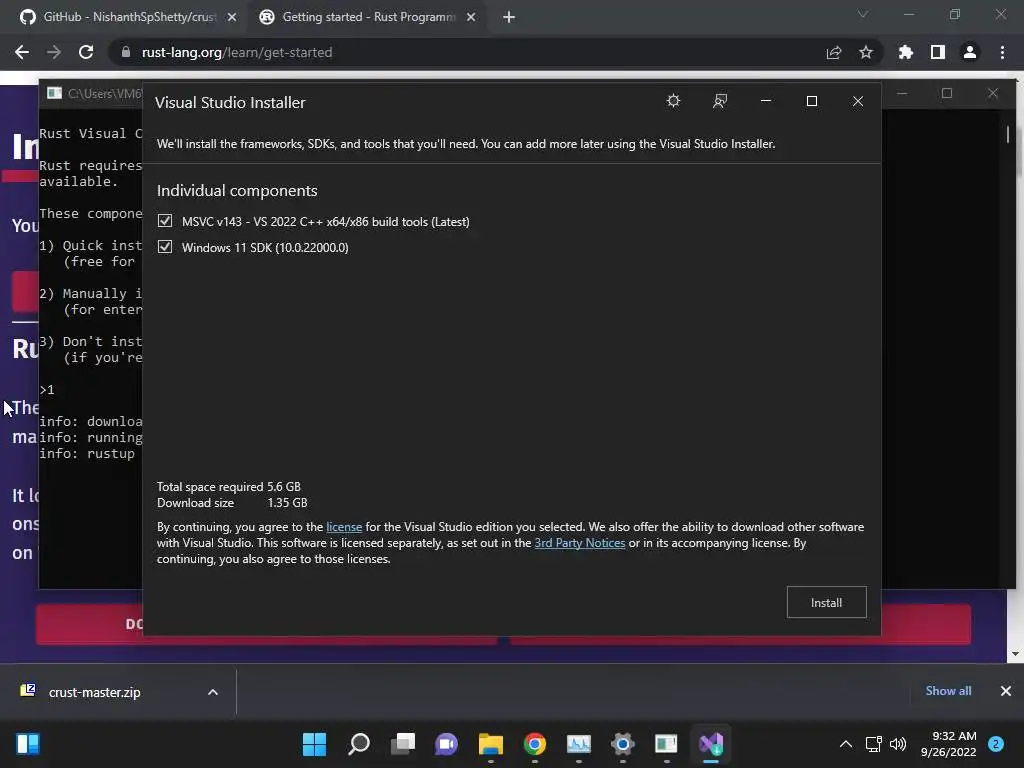Image resolution: width=1024 pixels, height=768 pixels.
Task: Toggle Chrome side panel icon
Action: [938, 52]
